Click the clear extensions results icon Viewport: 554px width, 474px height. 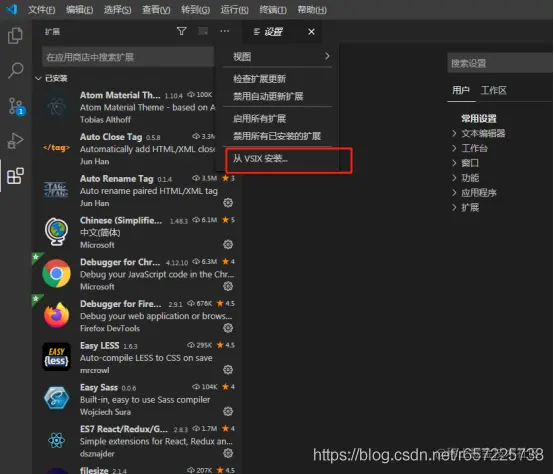(203, 31)
